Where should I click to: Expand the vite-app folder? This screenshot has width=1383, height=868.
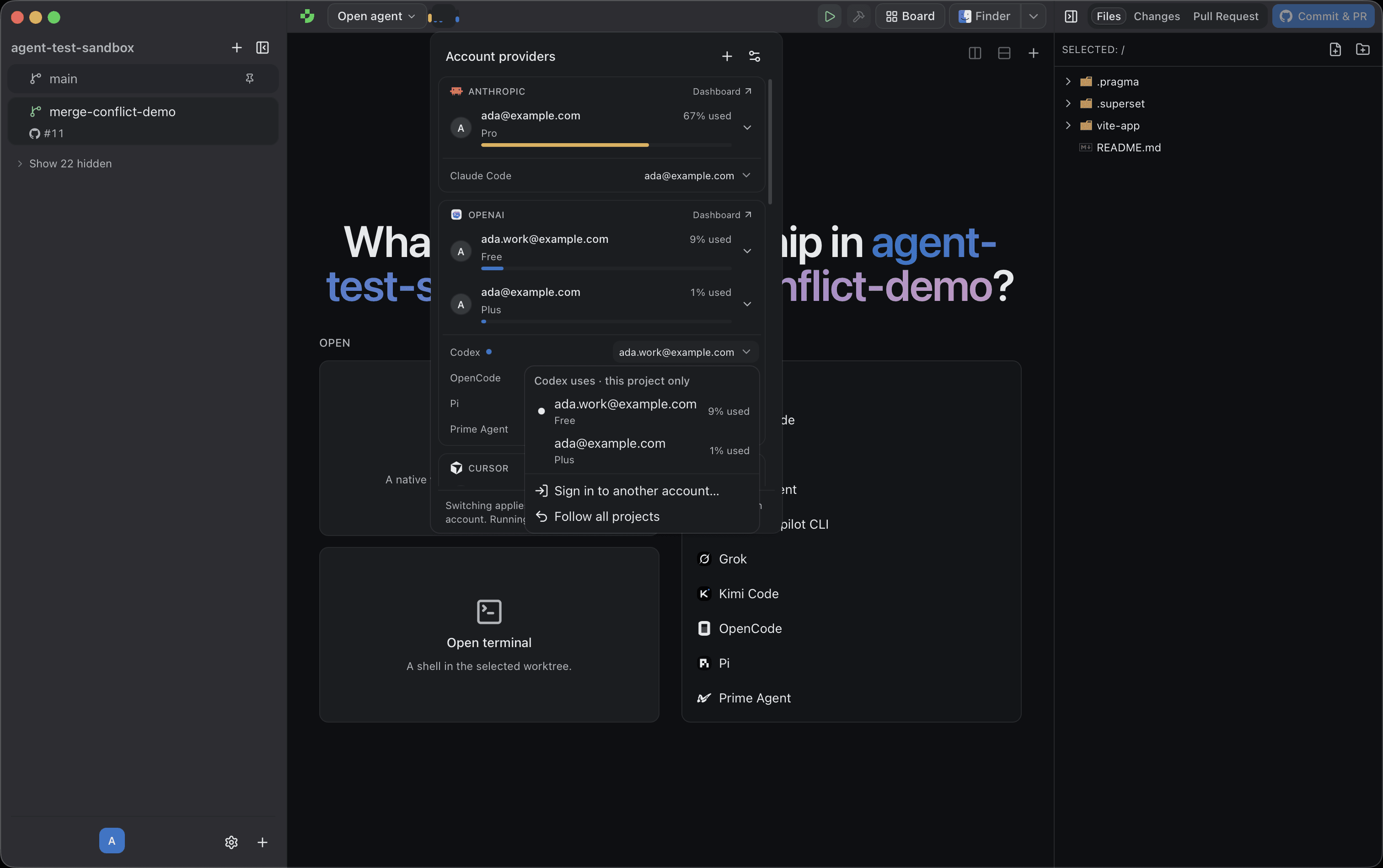tap(1068, 125)
